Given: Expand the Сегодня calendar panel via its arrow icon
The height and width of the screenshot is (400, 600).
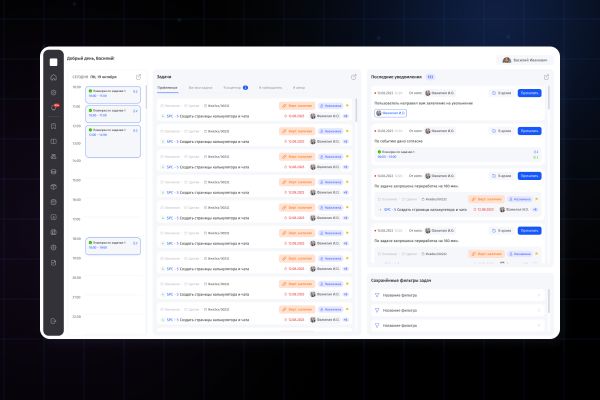Looking at the screenshot, I should (139, 77).
